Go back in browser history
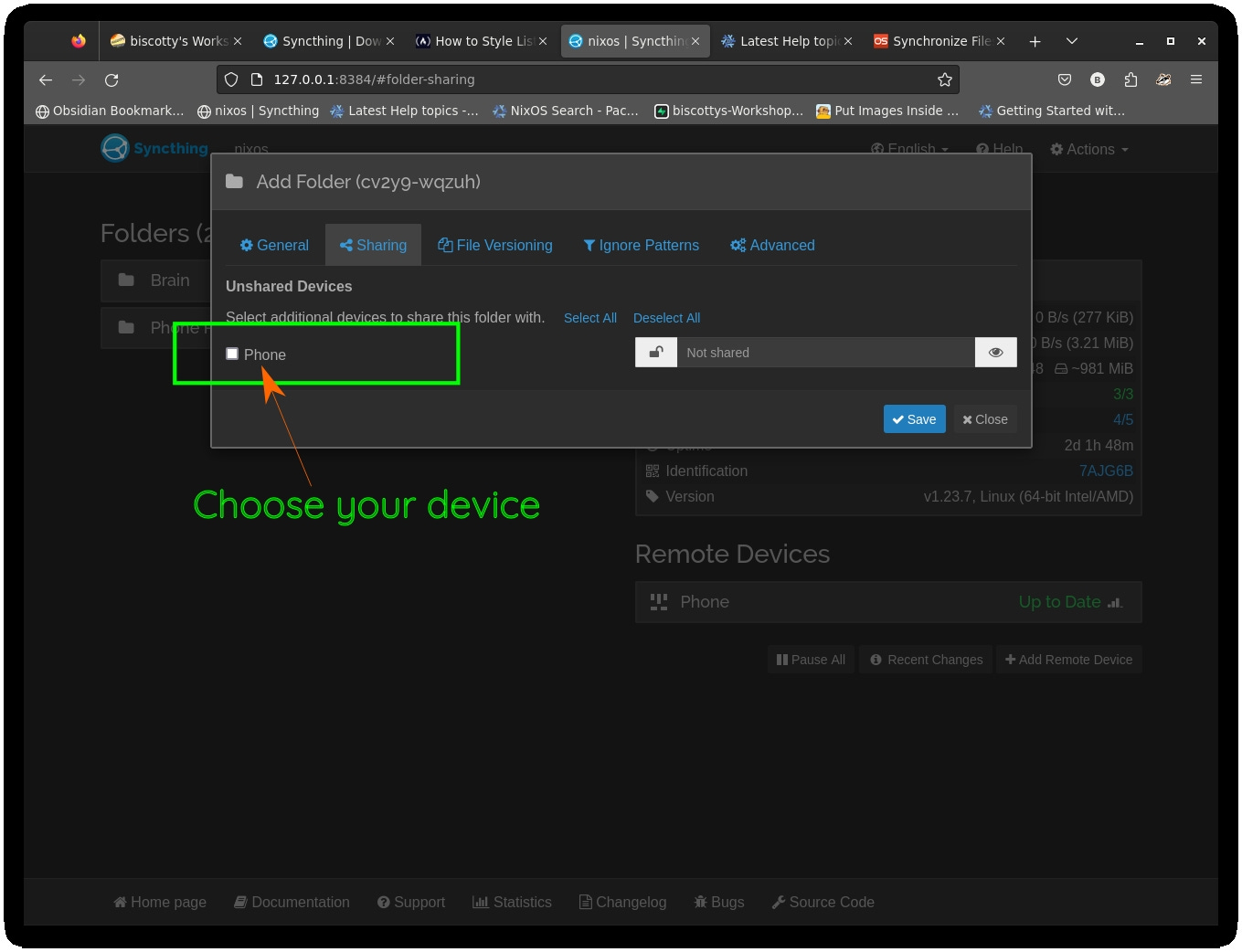Image resolution: width=1242 pixels, height=952 pixels. [46, 79]
